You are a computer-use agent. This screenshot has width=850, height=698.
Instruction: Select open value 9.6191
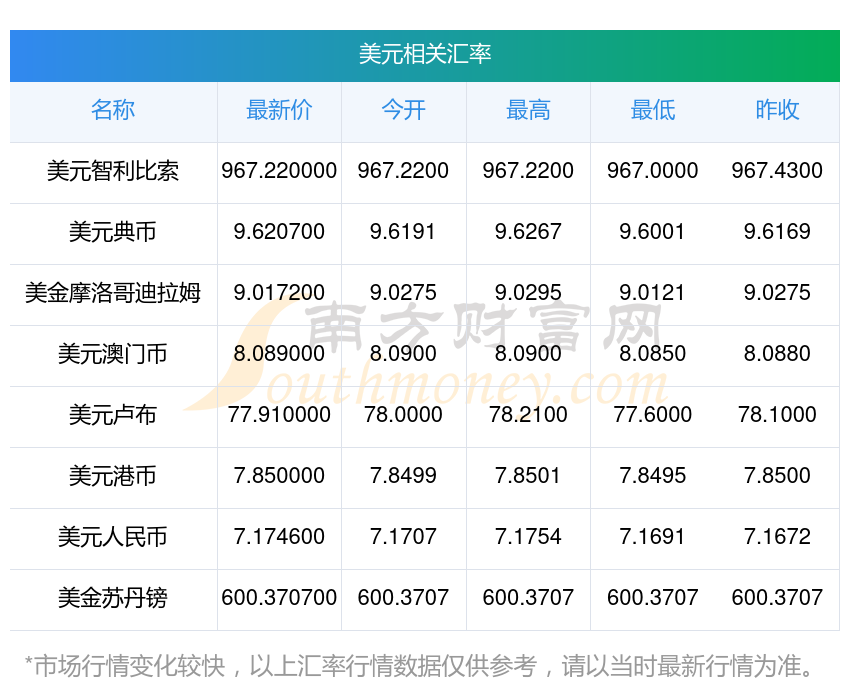[403, 232]
